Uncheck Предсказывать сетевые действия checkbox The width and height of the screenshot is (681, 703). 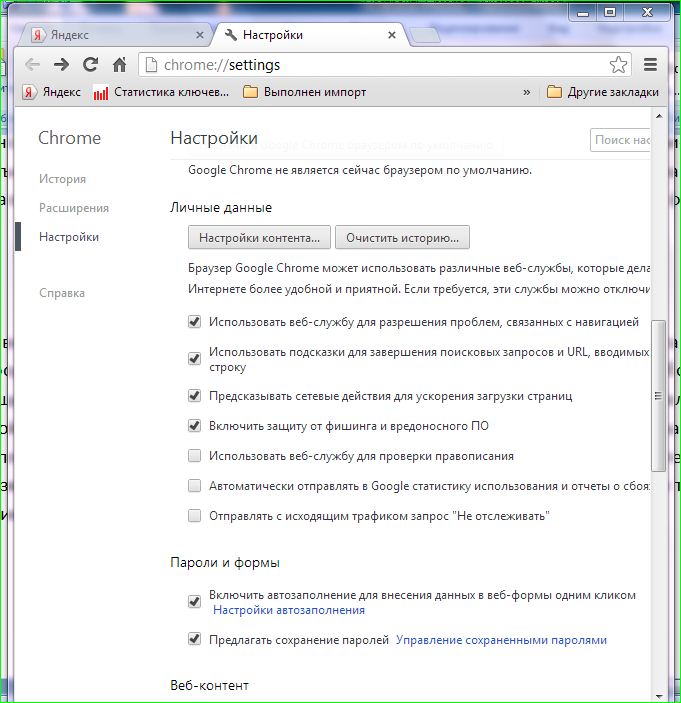pyautogui.click(x=194, y=396)
